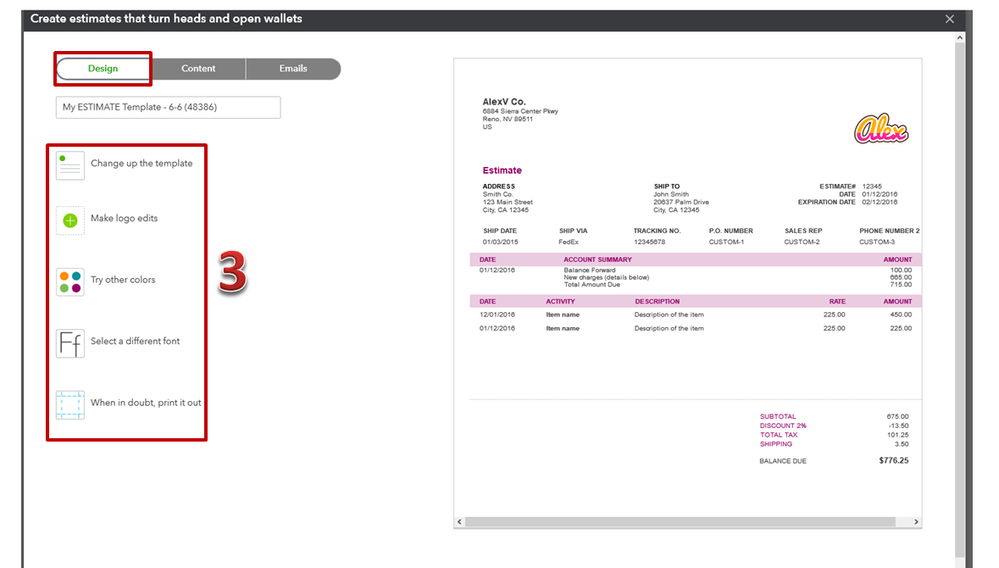The height and width of the screenshot is (568, 999).
Task: Click the FedEx value in preview
Action: tap(568, 242)
